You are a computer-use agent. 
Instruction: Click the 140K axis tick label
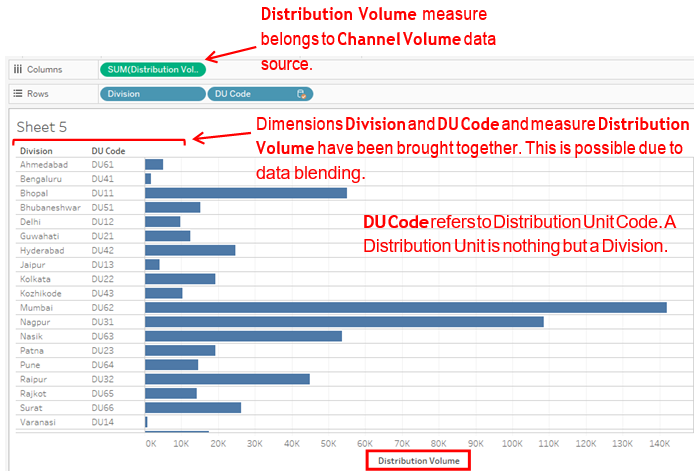[x=659, y=443]
